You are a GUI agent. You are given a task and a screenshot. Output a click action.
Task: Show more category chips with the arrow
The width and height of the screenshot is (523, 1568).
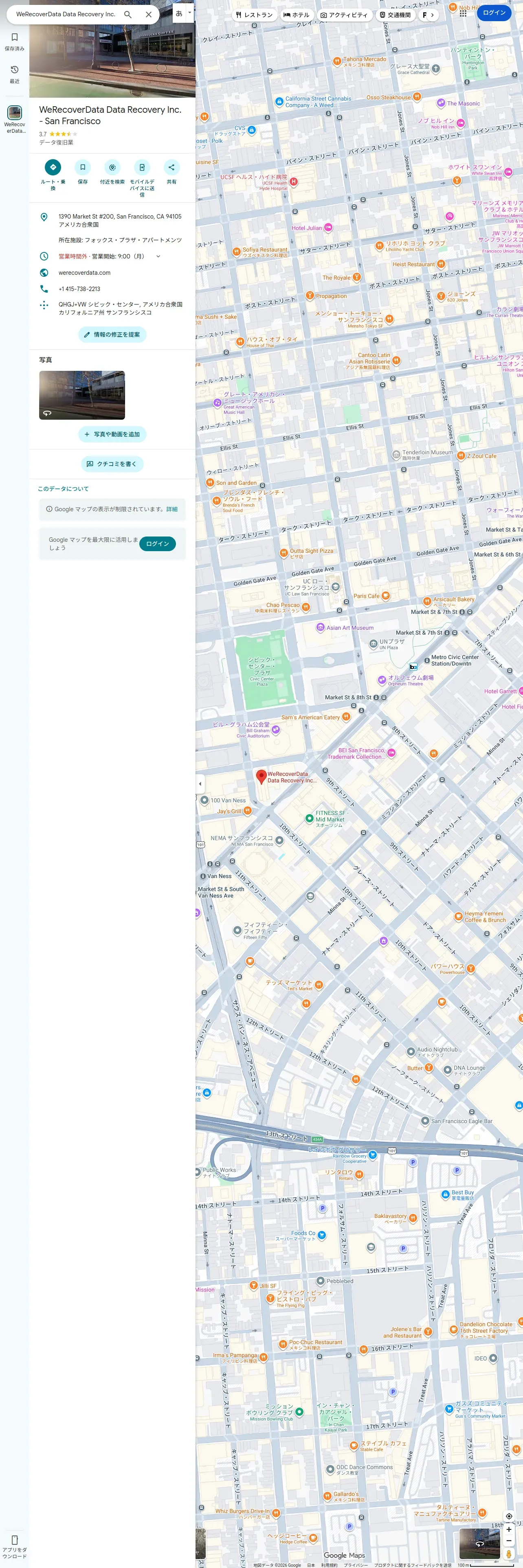pos(432,15)
